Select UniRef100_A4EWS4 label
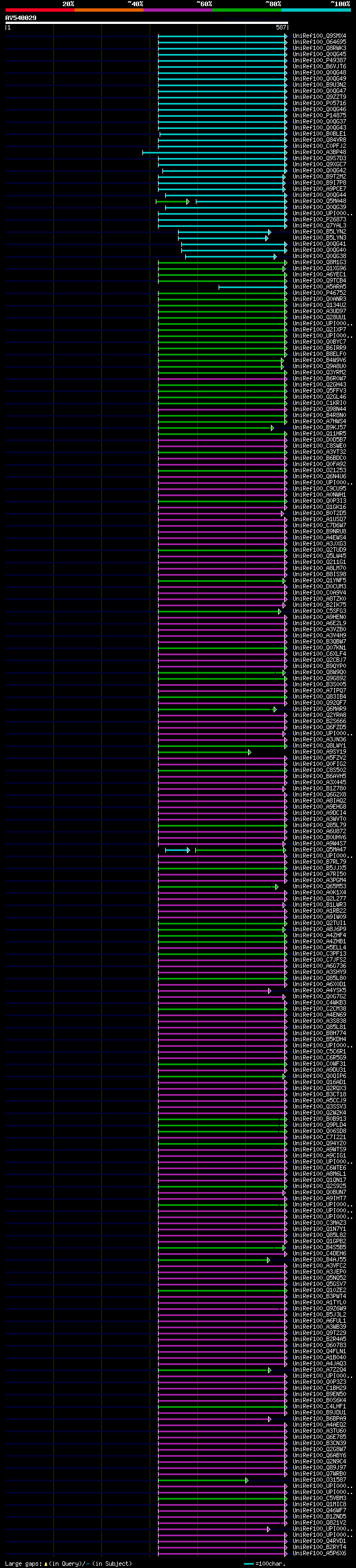The height and width of the screenshot is (1568, 356). pos(319,538)
